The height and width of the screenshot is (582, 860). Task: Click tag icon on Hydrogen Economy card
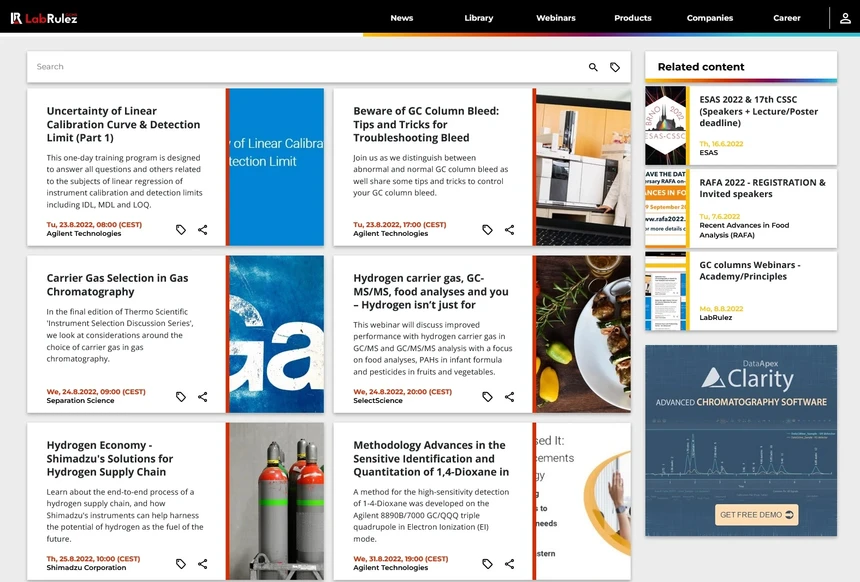pyautogui.click(x=180, y=563)
